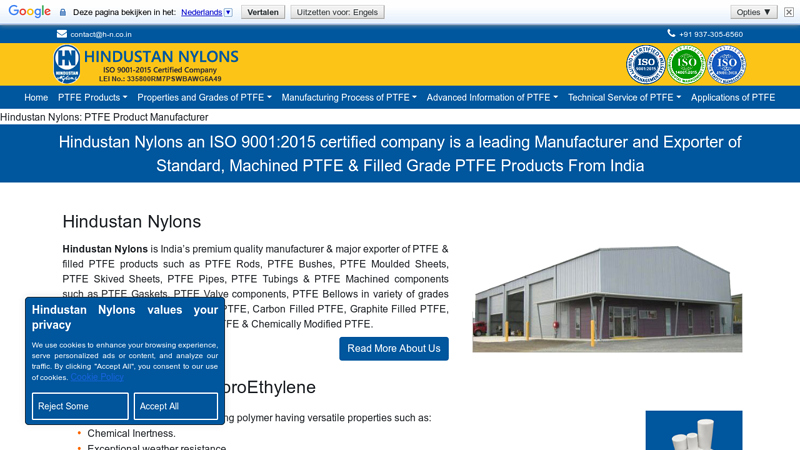Expand Technical Service of PTFE menu

coord(624,97)
